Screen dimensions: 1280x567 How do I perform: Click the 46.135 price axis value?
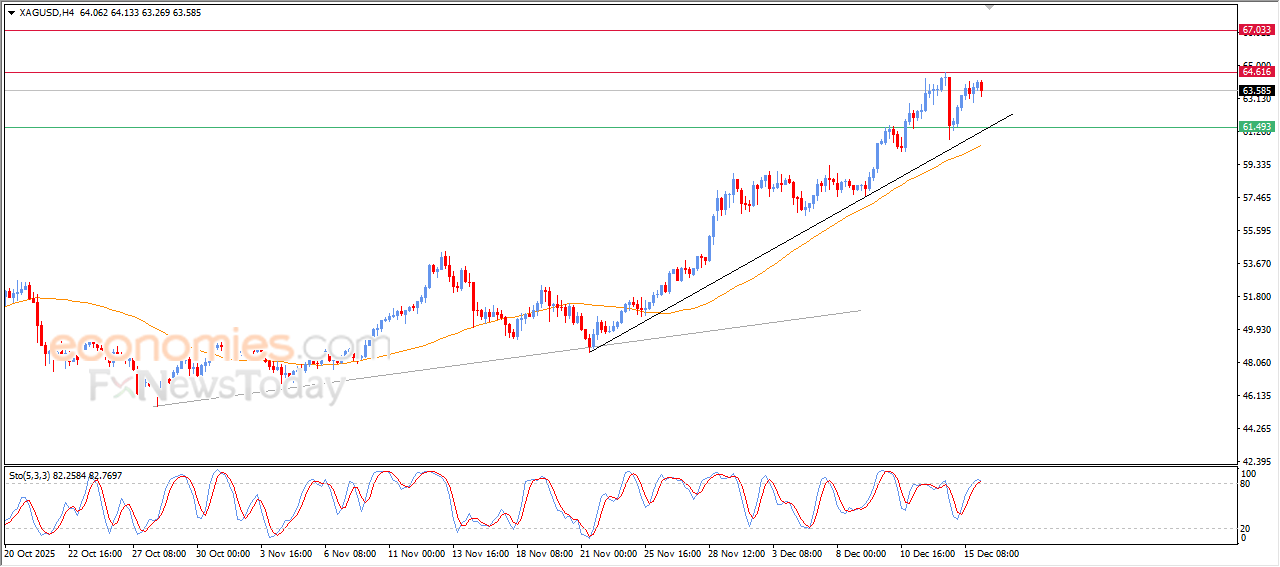click(1256, 396)
